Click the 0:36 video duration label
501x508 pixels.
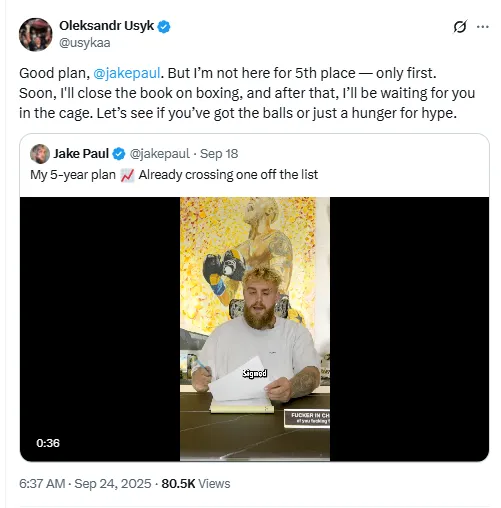48,443
